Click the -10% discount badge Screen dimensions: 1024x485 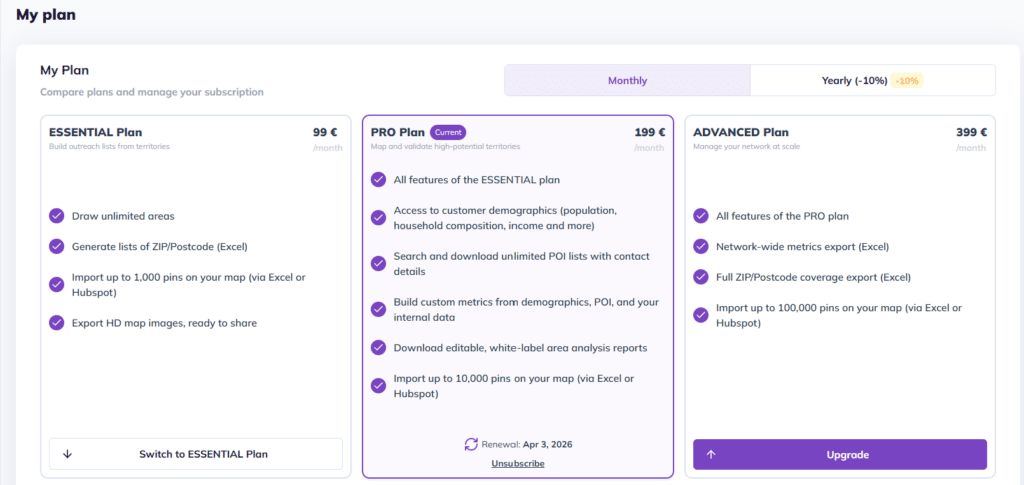[908, 81]
